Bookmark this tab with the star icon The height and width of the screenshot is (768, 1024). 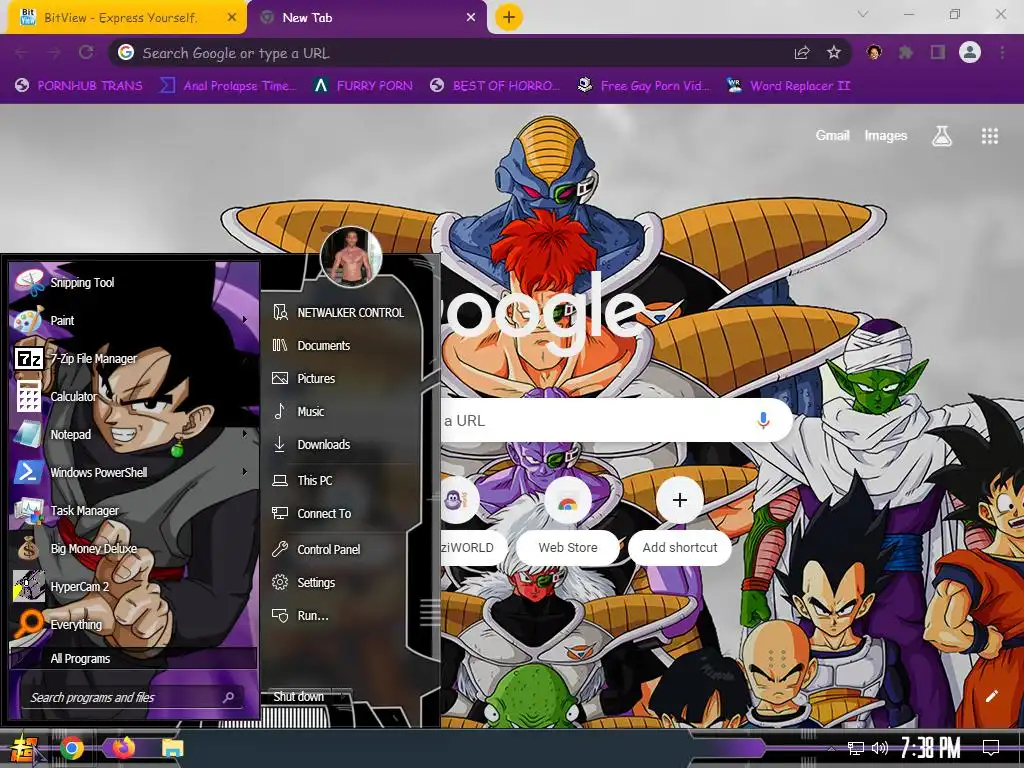(x=833, y=52)
